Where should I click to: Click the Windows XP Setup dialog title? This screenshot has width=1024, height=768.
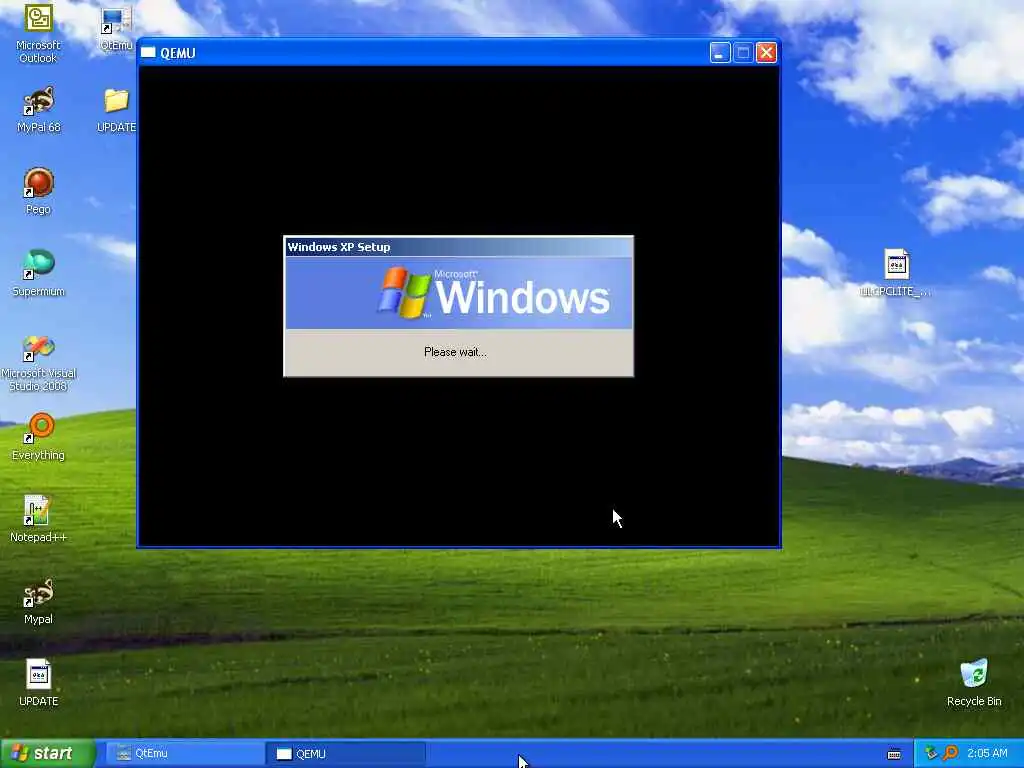point(339,247)
